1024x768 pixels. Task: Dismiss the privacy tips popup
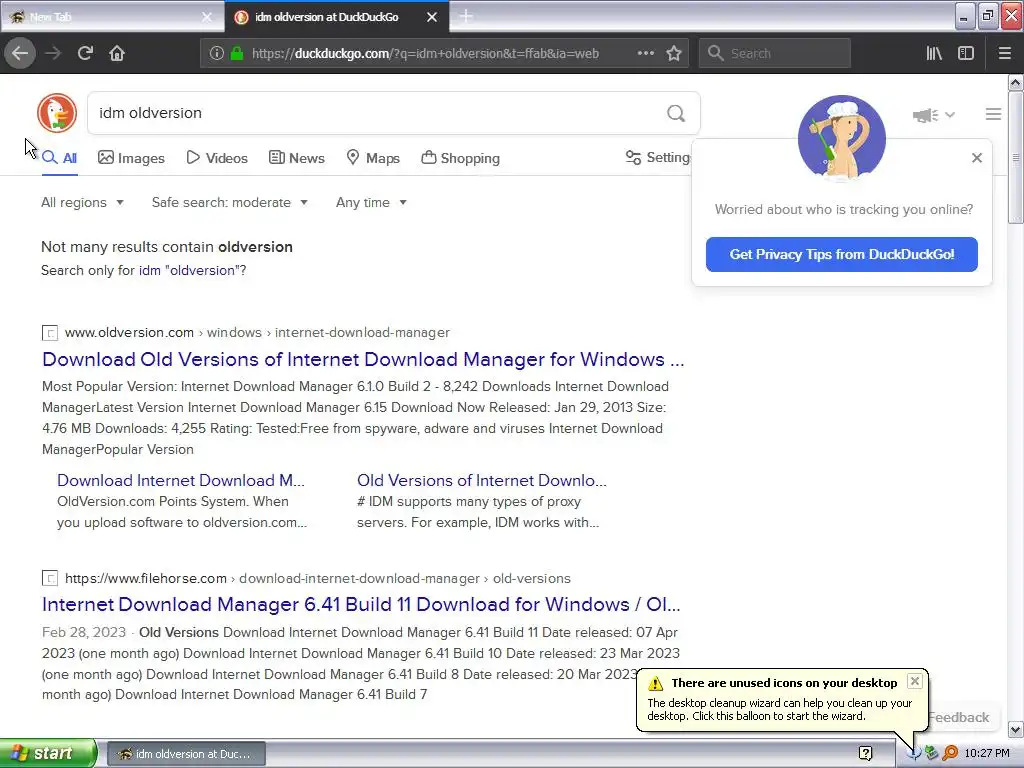pos(977,157)
